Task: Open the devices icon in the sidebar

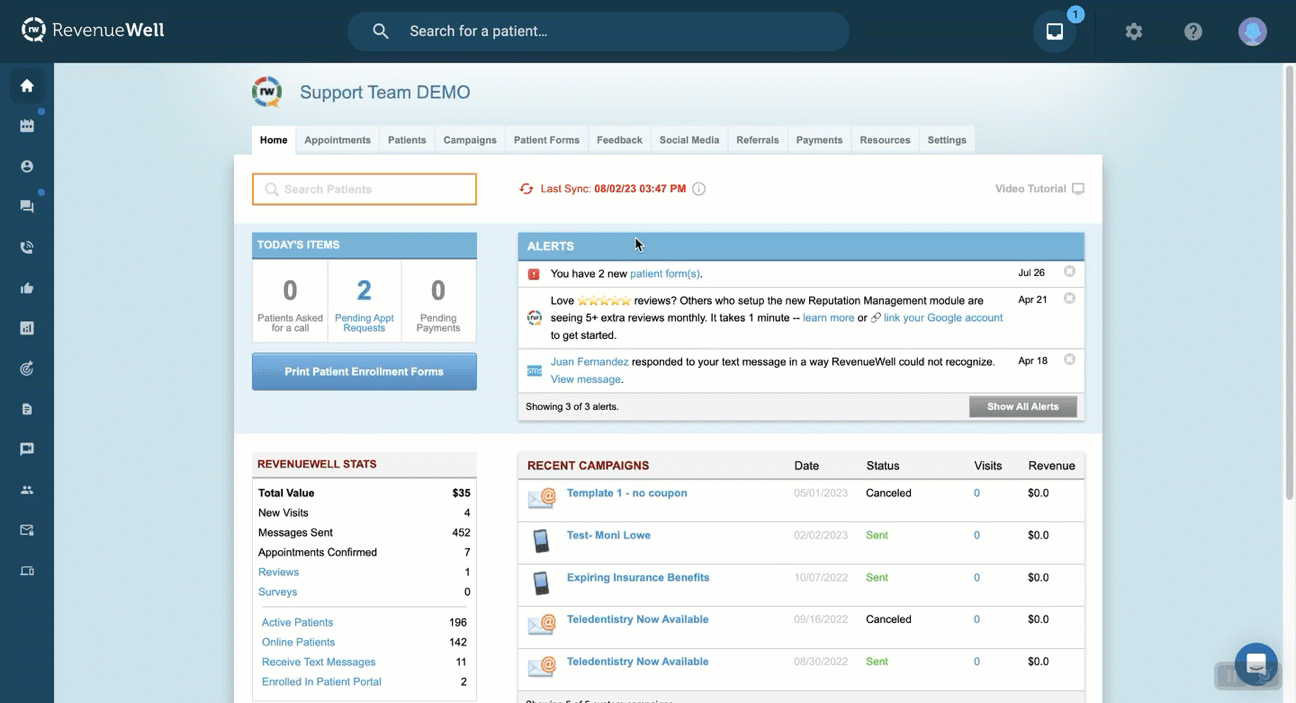Action: click(x=27, y=571)
